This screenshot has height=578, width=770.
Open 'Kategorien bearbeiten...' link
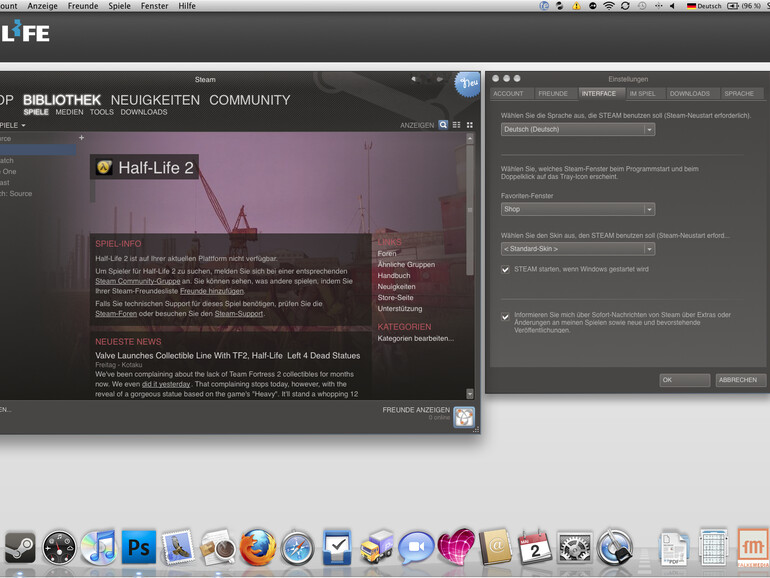click(415, 338)
